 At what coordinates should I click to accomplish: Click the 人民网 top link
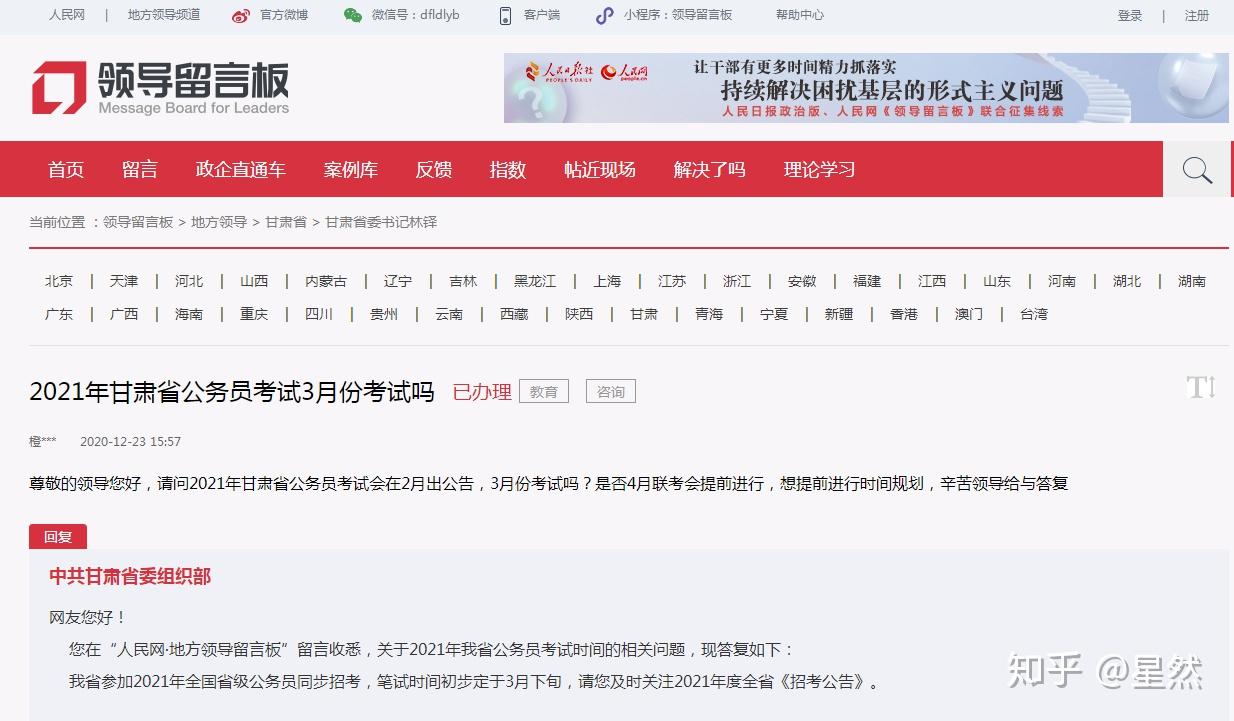pyautogui.click(x=67, y=15)
